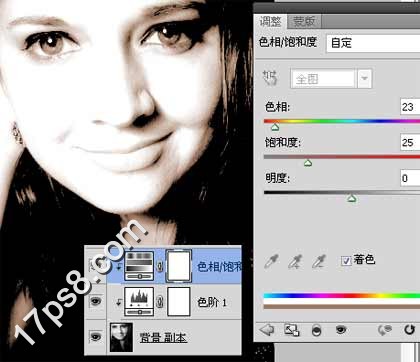Click the 明度 slider handle

[352, 199]
